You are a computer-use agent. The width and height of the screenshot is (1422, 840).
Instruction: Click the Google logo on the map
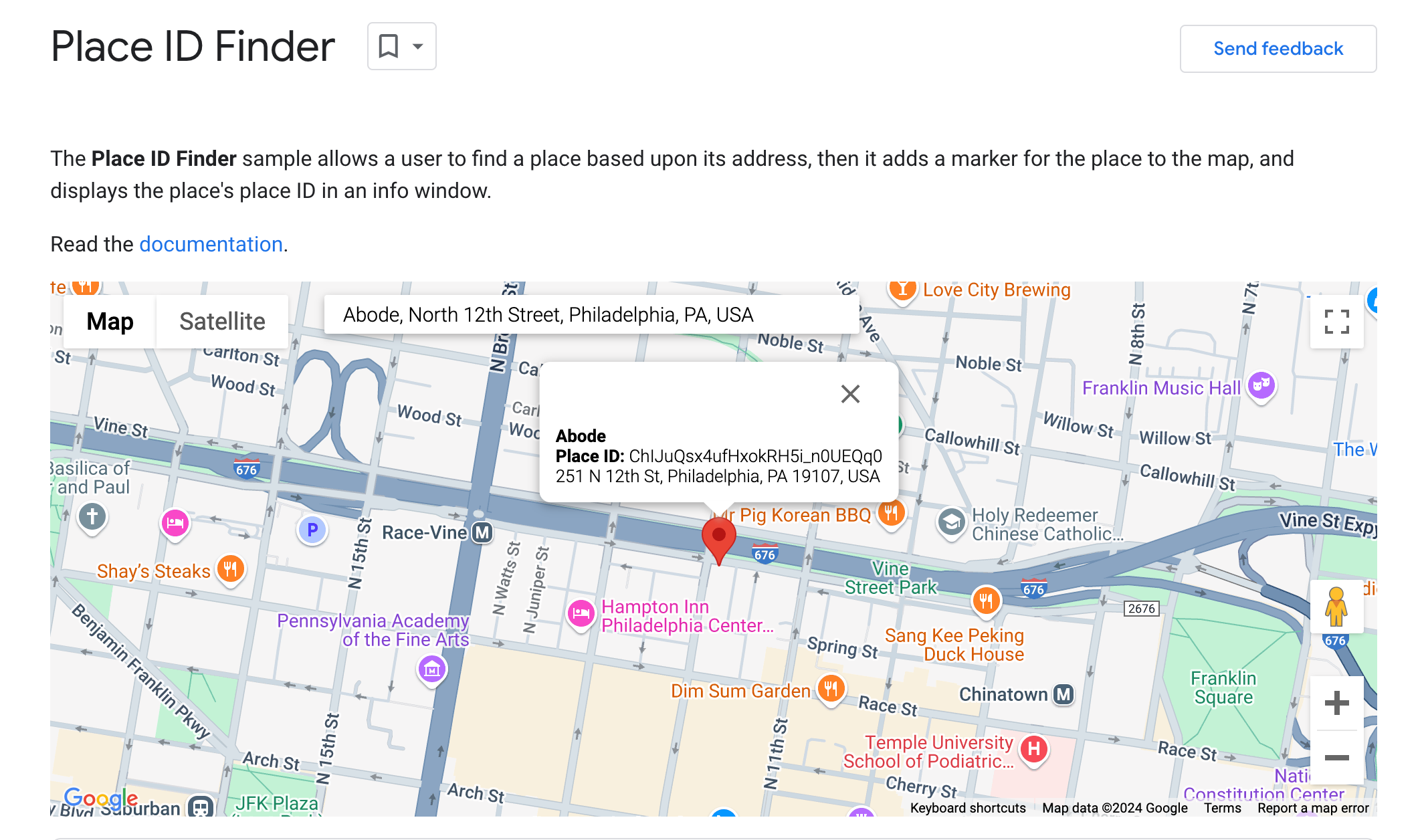click(x=100, y=798)
